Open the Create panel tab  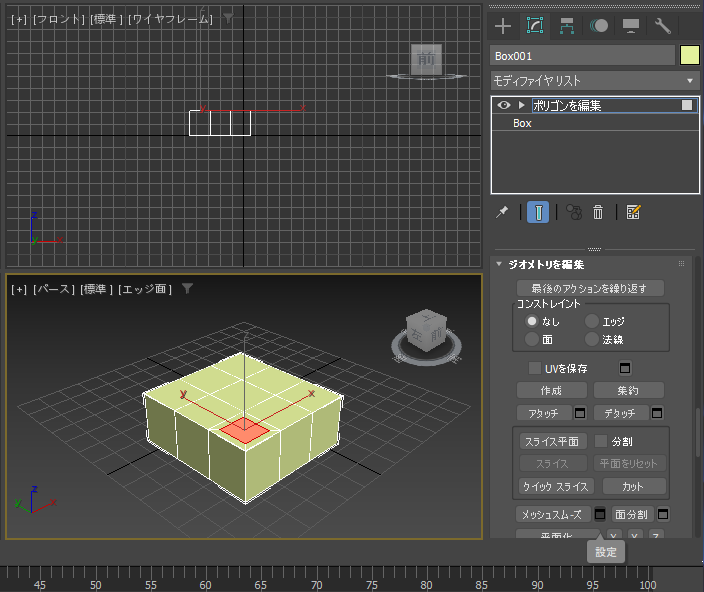tap(503, 26)
